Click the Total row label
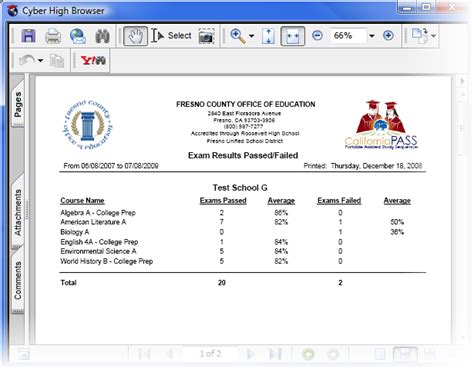This screenshot has height=369, width=474. [x=68, y=283]
